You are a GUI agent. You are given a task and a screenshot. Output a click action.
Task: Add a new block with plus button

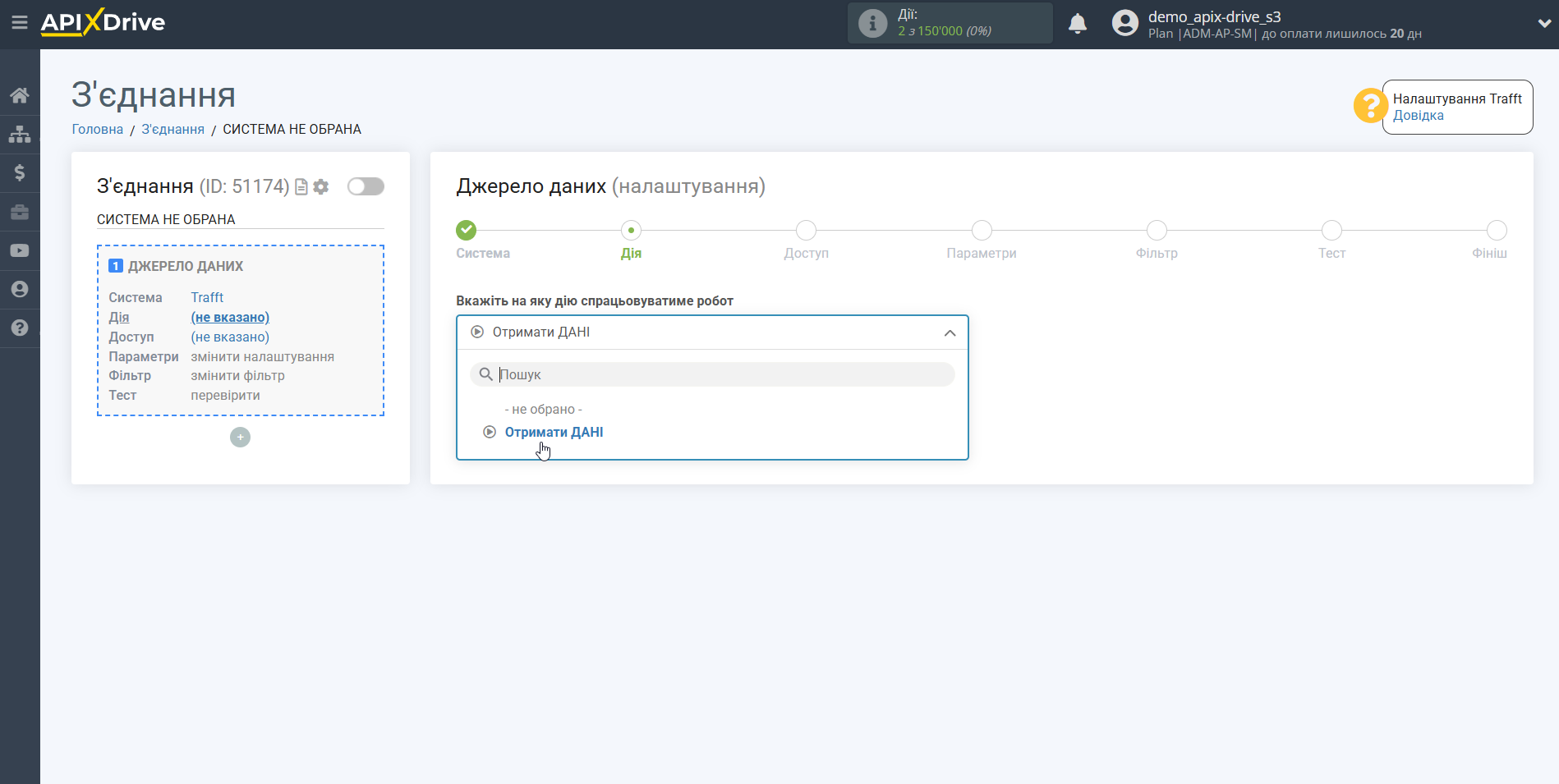tap(240, 438)
